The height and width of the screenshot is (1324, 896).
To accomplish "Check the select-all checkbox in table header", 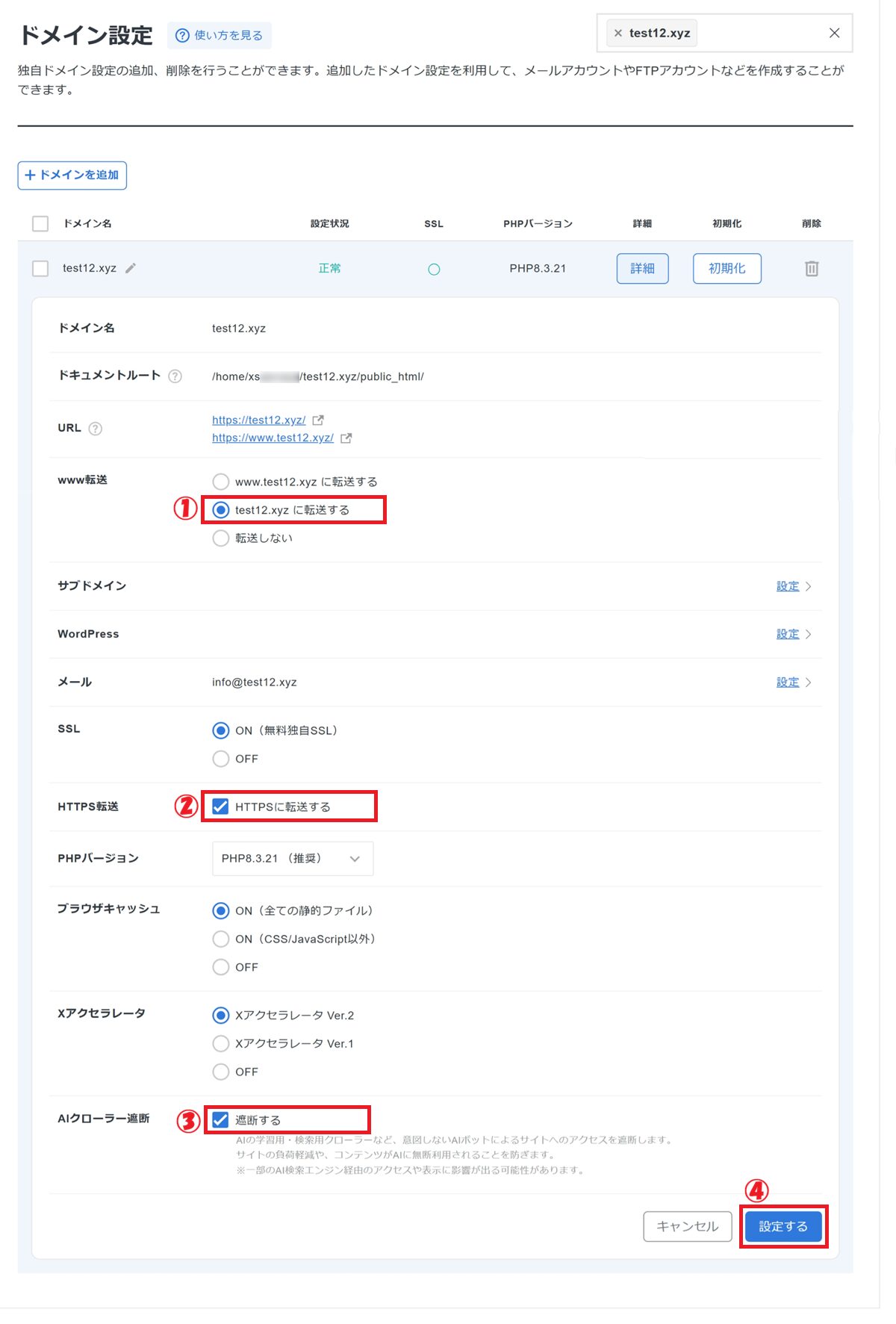I will click(x=40, y=223).
